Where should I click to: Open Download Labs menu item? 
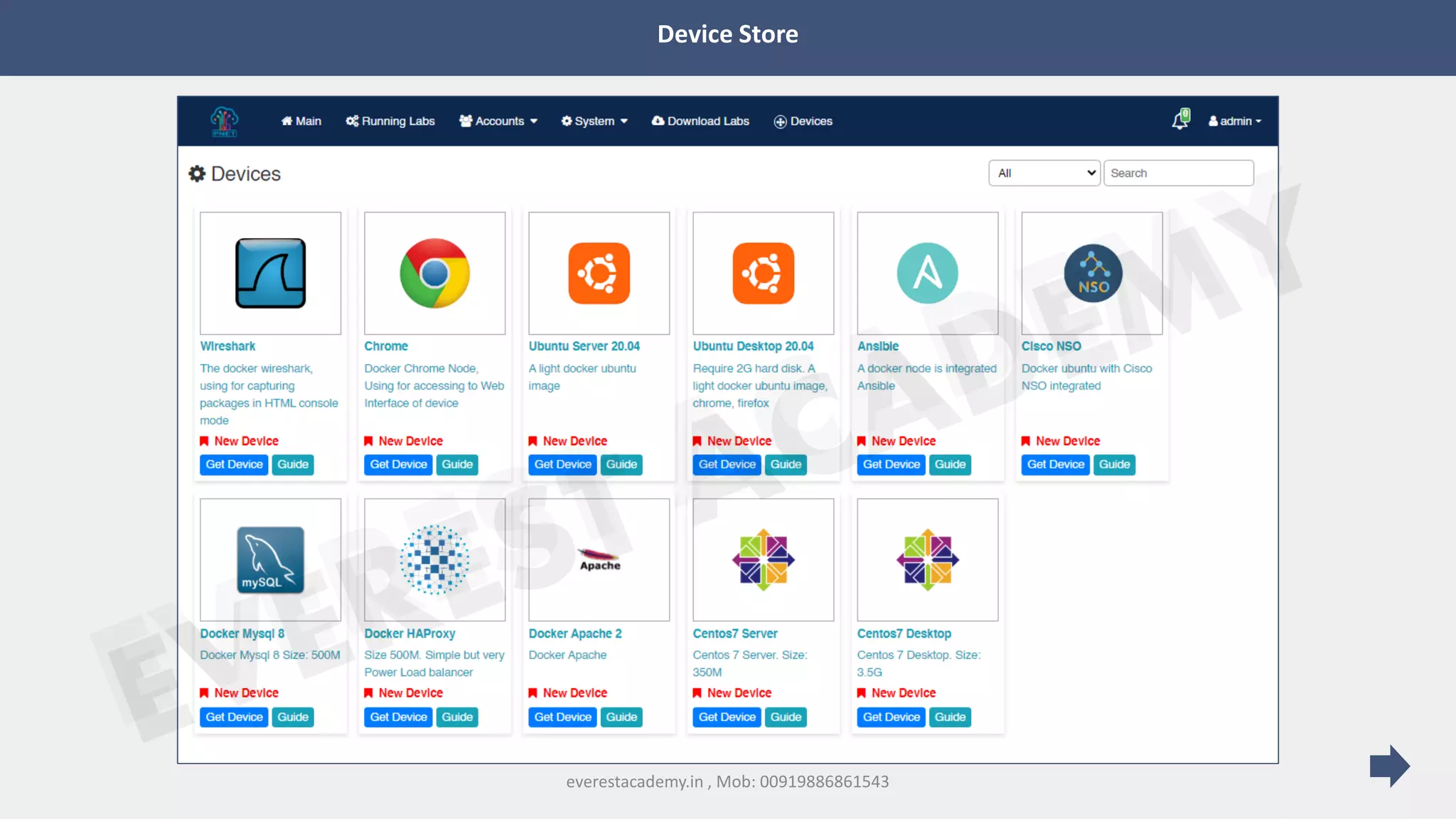pyautogui.click(x=700, y=121)
